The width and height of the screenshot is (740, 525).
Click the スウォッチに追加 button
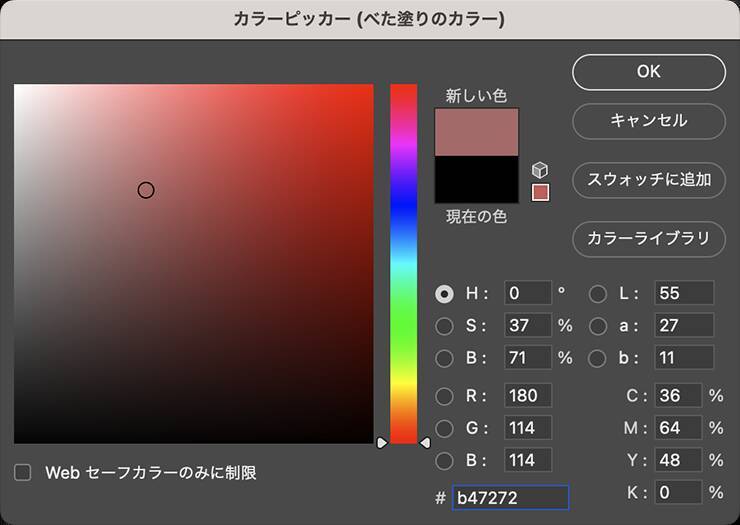pyautogui.click(x=648, y=180)
